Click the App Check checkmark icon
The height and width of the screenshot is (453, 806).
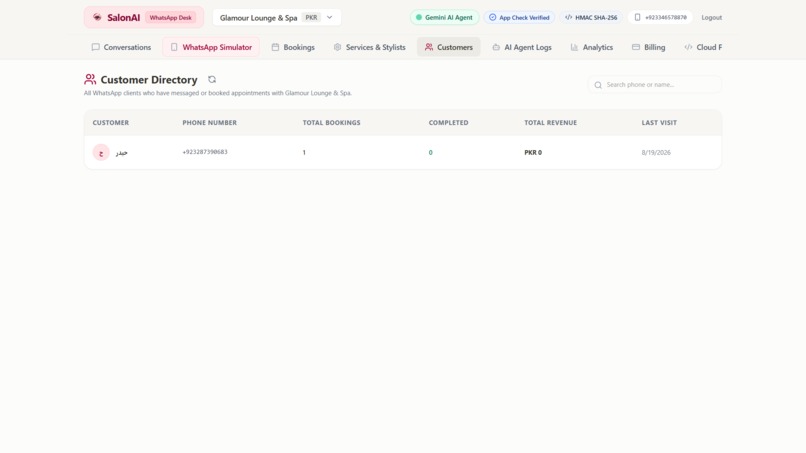click(492, 17)
